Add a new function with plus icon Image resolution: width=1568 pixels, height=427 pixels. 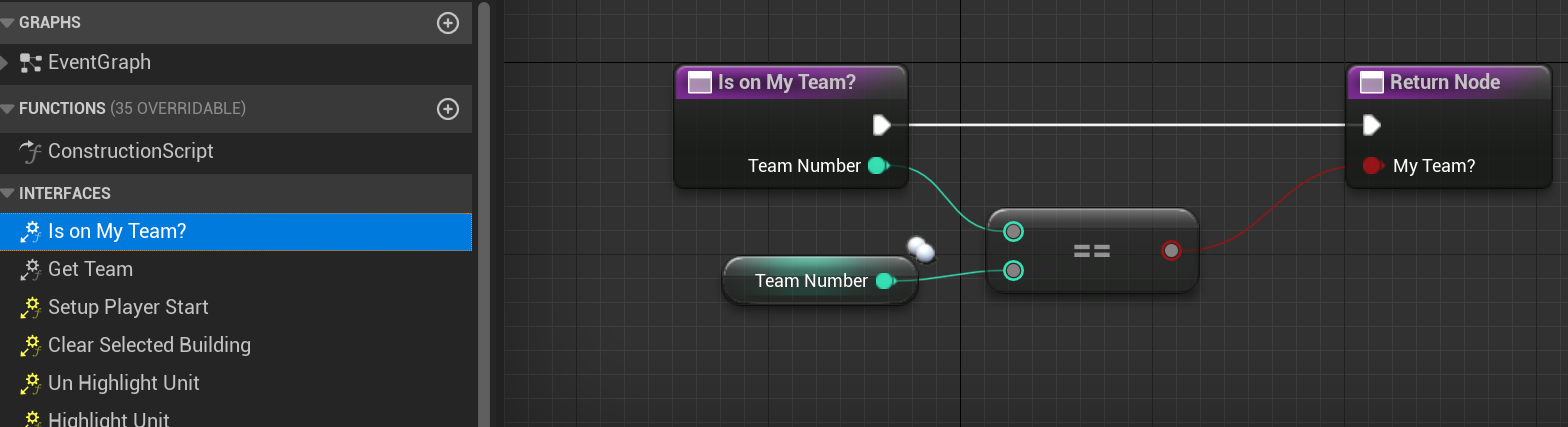pos(448,109)
